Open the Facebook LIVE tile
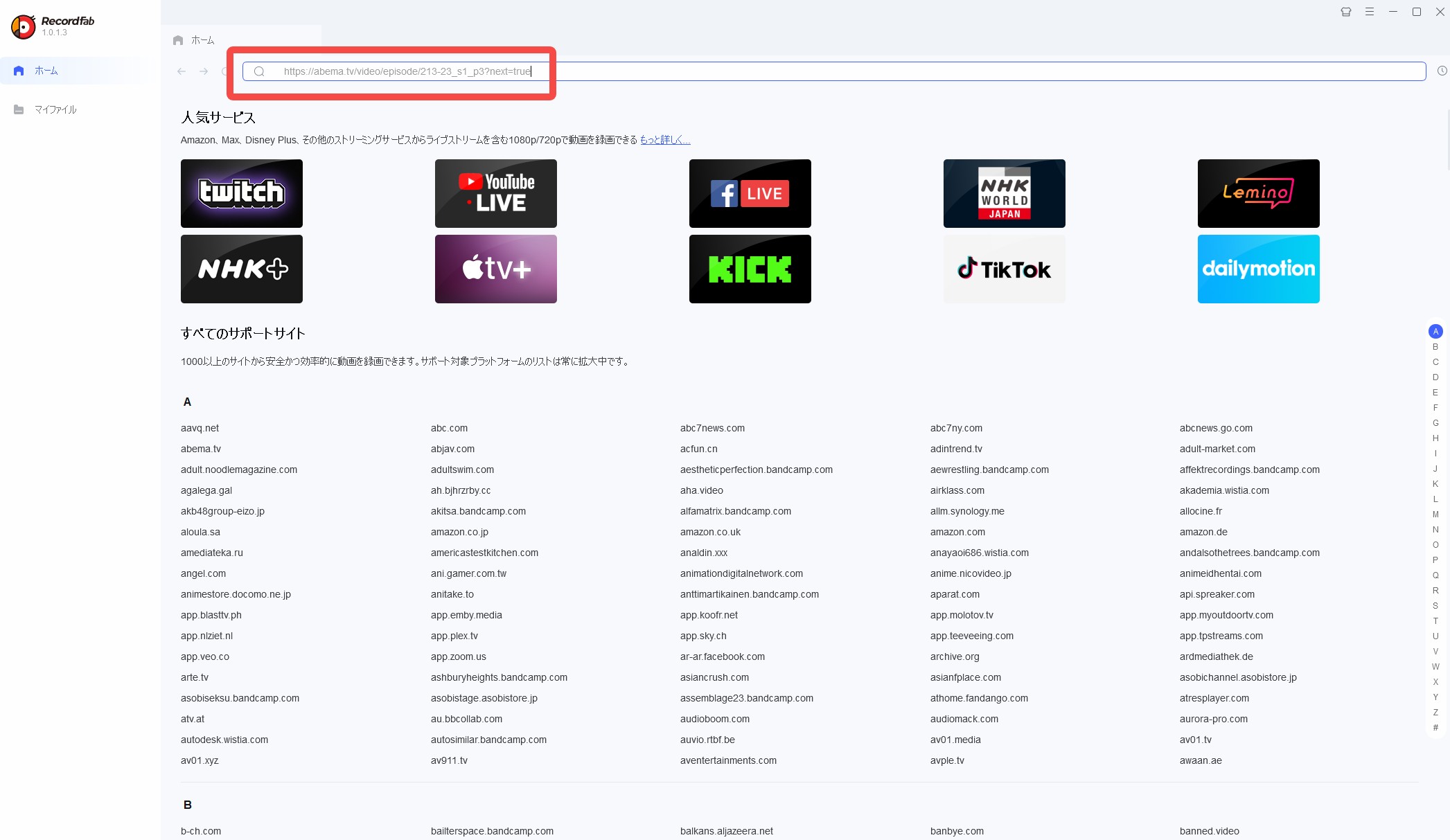 [750, 193]
